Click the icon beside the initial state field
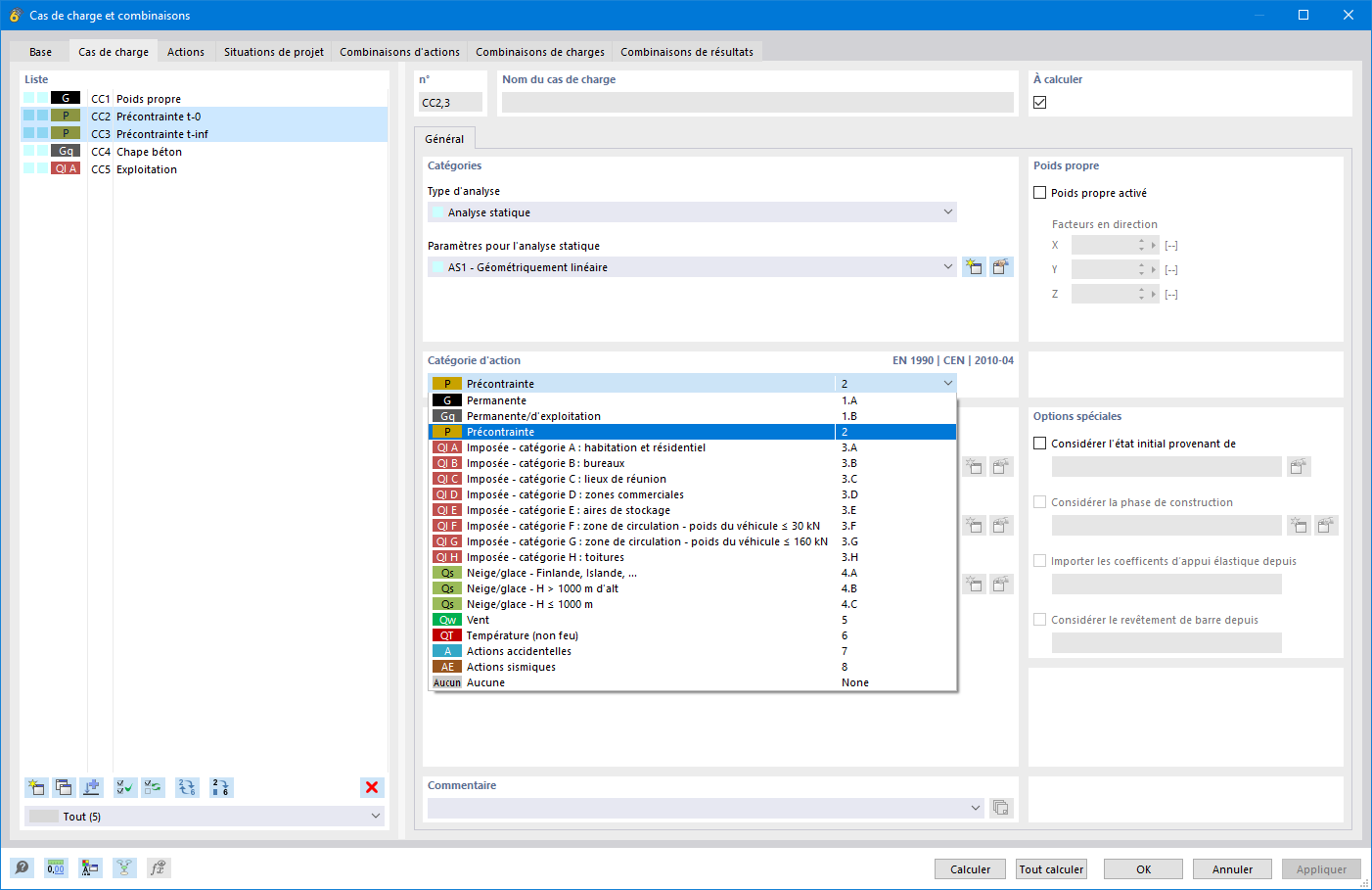 pyautogui.click(x=1299, y=467)
